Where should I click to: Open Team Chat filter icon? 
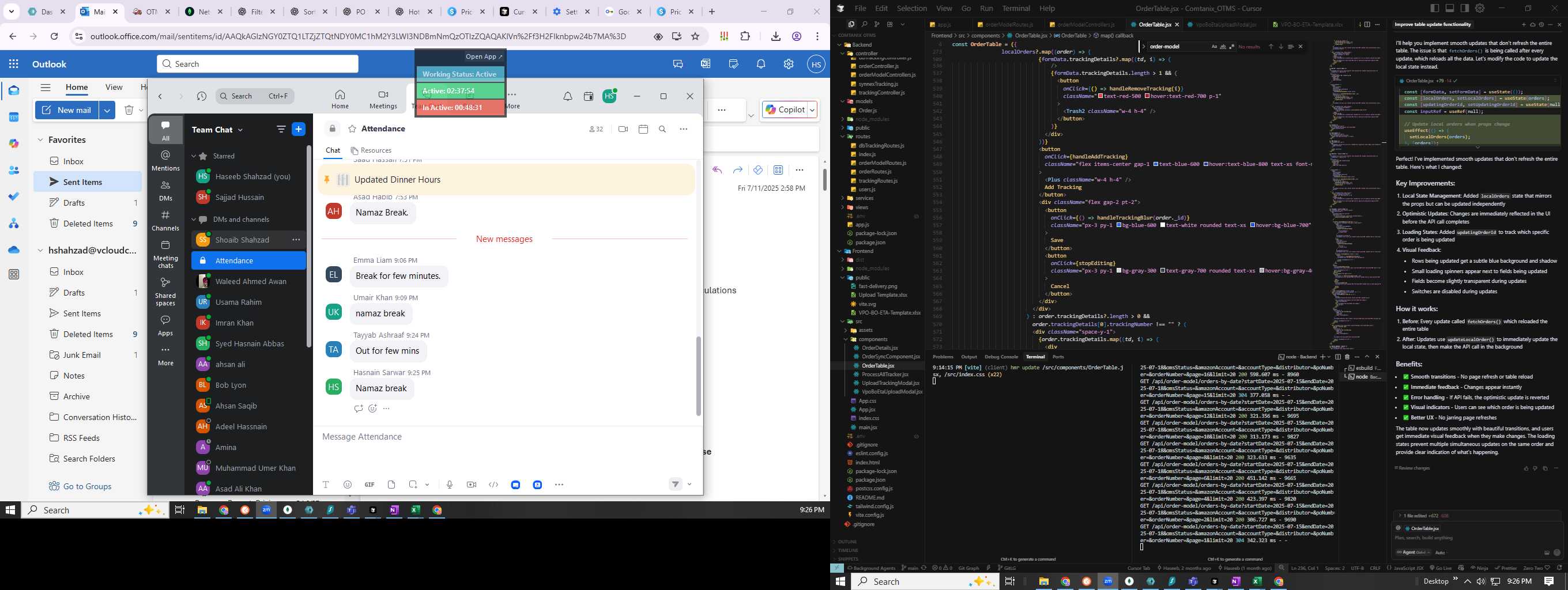coord(281,129)
